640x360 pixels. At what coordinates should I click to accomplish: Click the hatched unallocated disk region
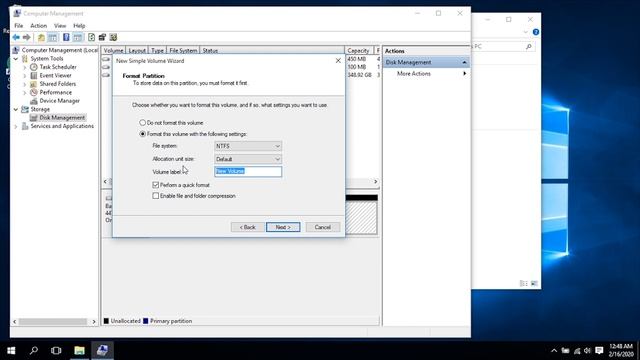tap(361, 218)
